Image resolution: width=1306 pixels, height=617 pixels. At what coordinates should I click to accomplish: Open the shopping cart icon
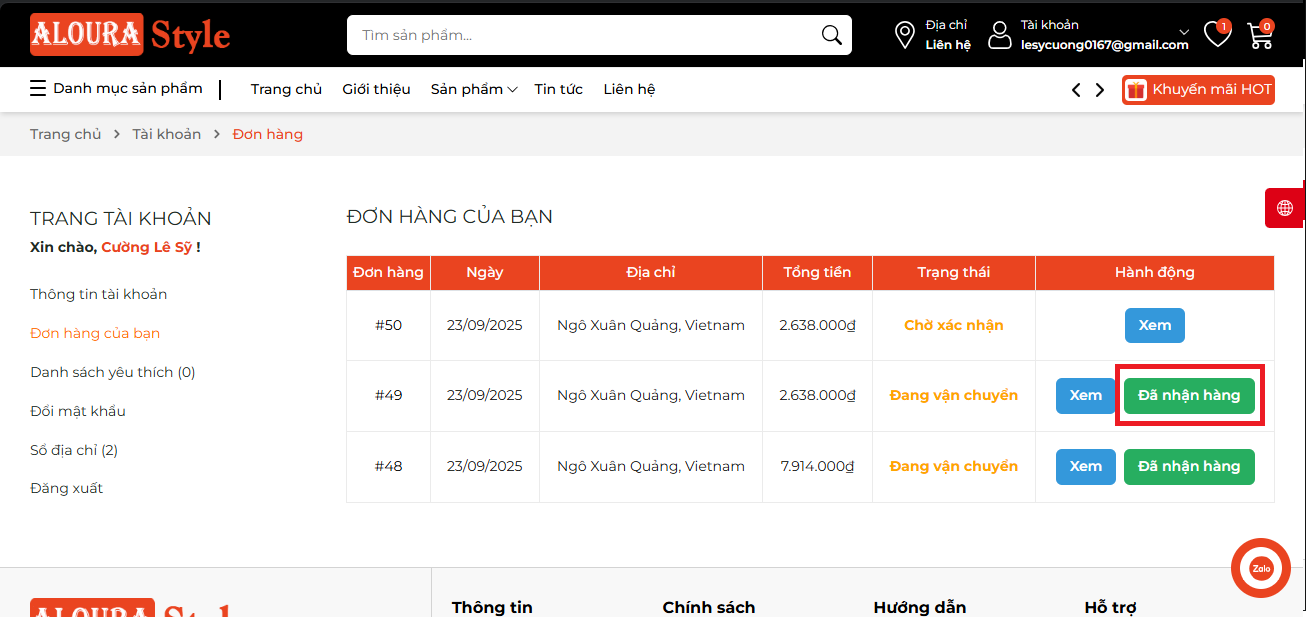[x=1260, y=34]
